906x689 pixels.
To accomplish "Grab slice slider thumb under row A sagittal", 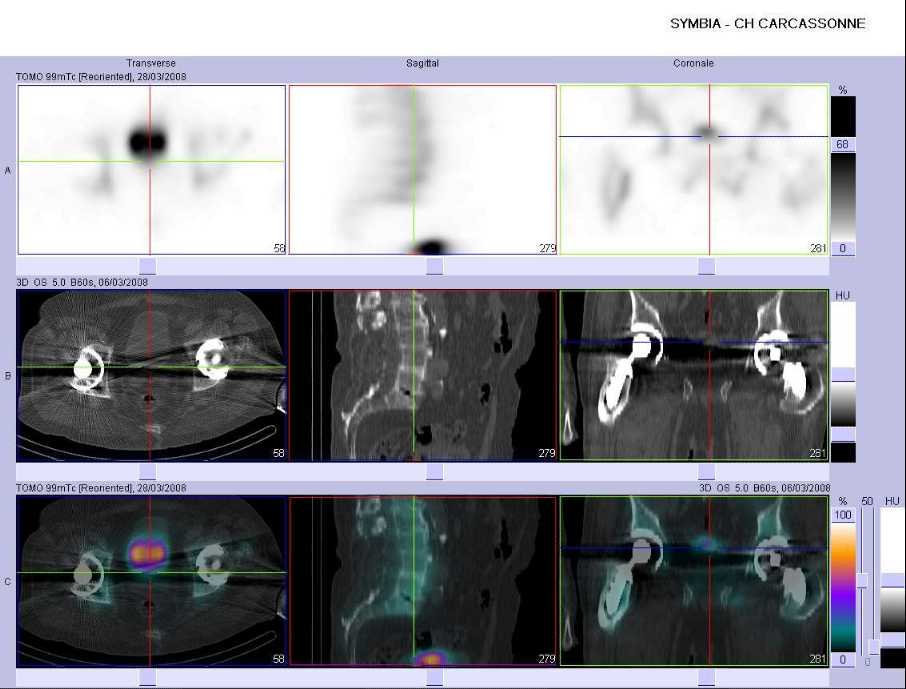I will click(x=435, y=266).
